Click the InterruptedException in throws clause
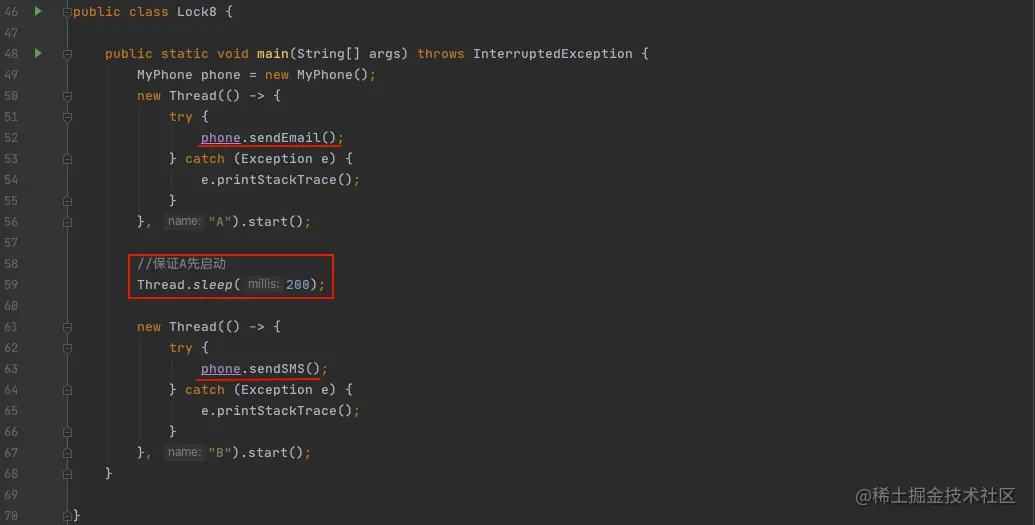 point(552,53)
